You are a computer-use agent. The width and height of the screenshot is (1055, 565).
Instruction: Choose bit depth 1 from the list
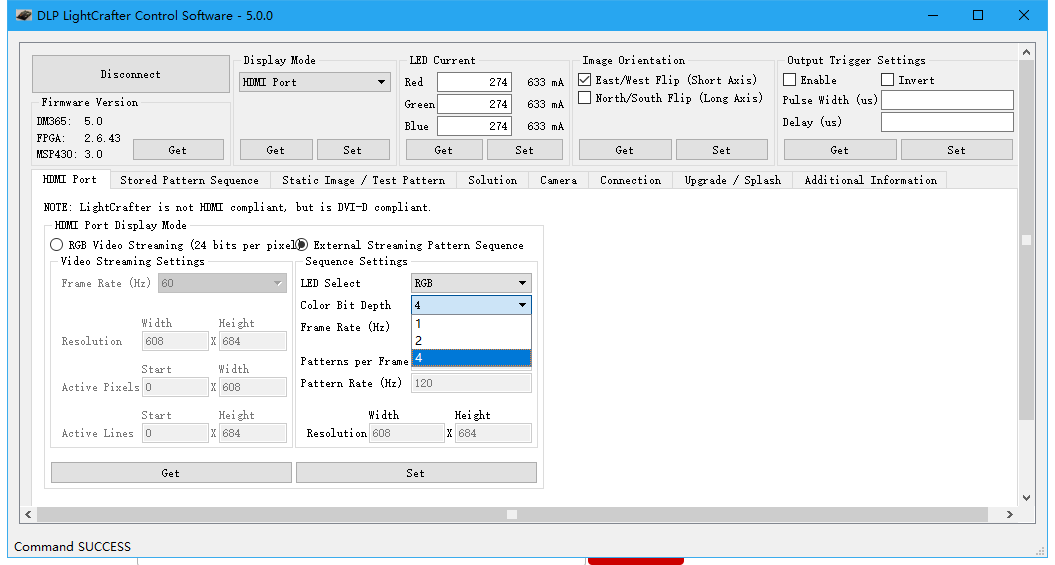pyautogui.click(x=471, y=324)
